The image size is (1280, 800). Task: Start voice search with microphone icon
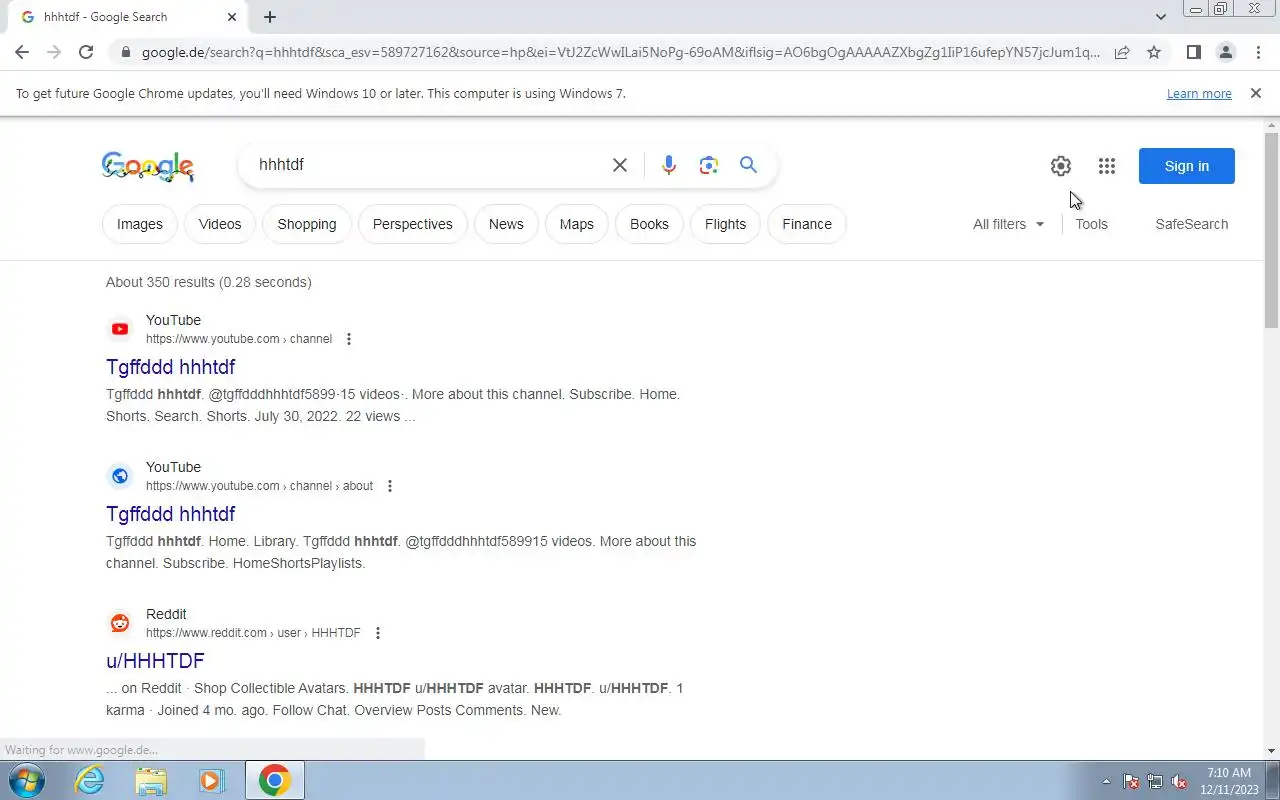(669, 165)
